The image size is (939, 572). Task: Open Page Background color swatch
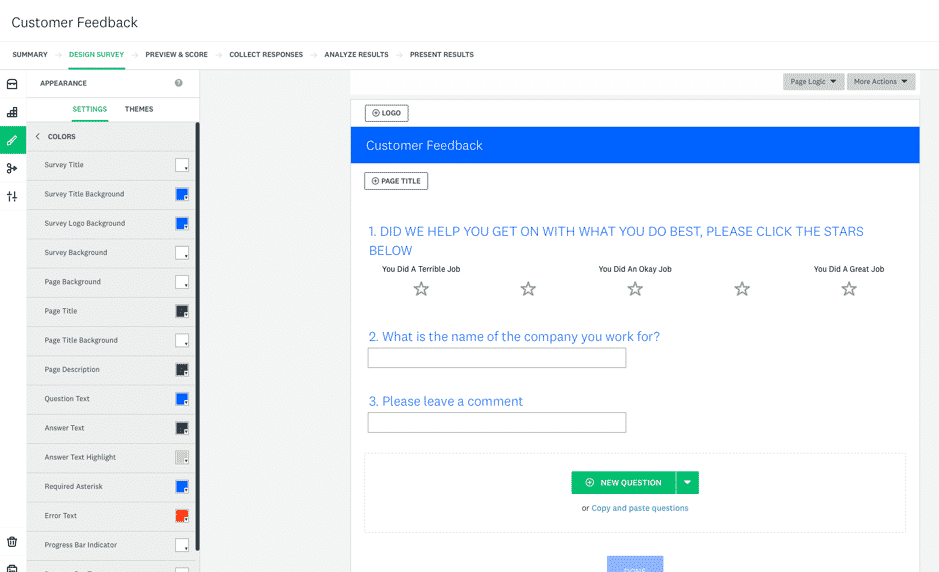point(182,282)
